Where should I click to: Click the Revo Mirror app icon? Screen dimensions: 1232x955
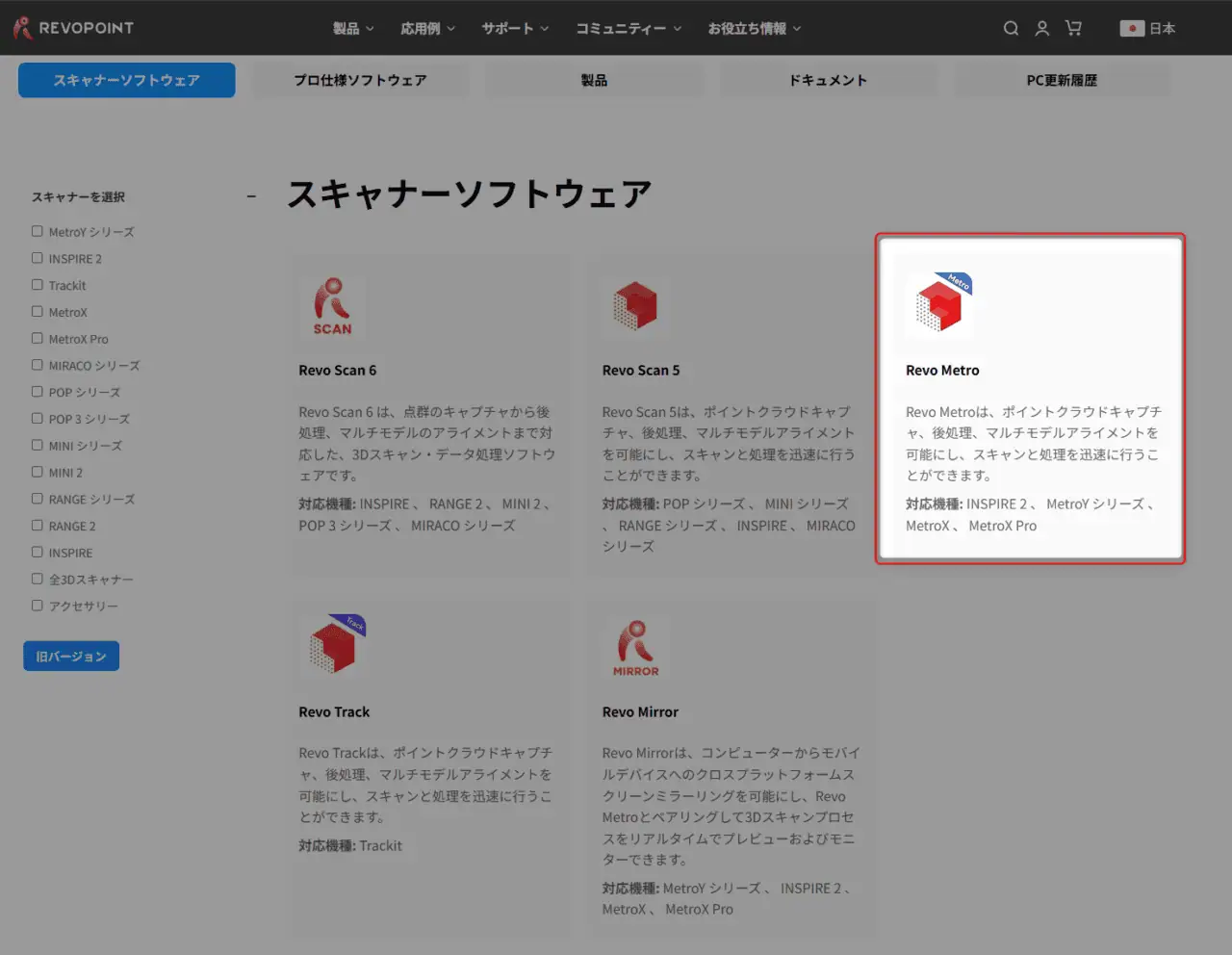point(635,646)
